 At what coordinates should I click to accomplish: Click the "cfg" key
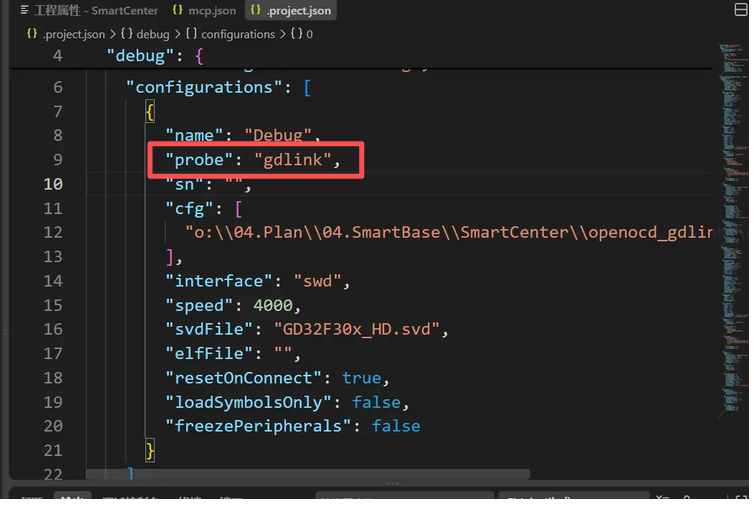(x=190, y=210)
